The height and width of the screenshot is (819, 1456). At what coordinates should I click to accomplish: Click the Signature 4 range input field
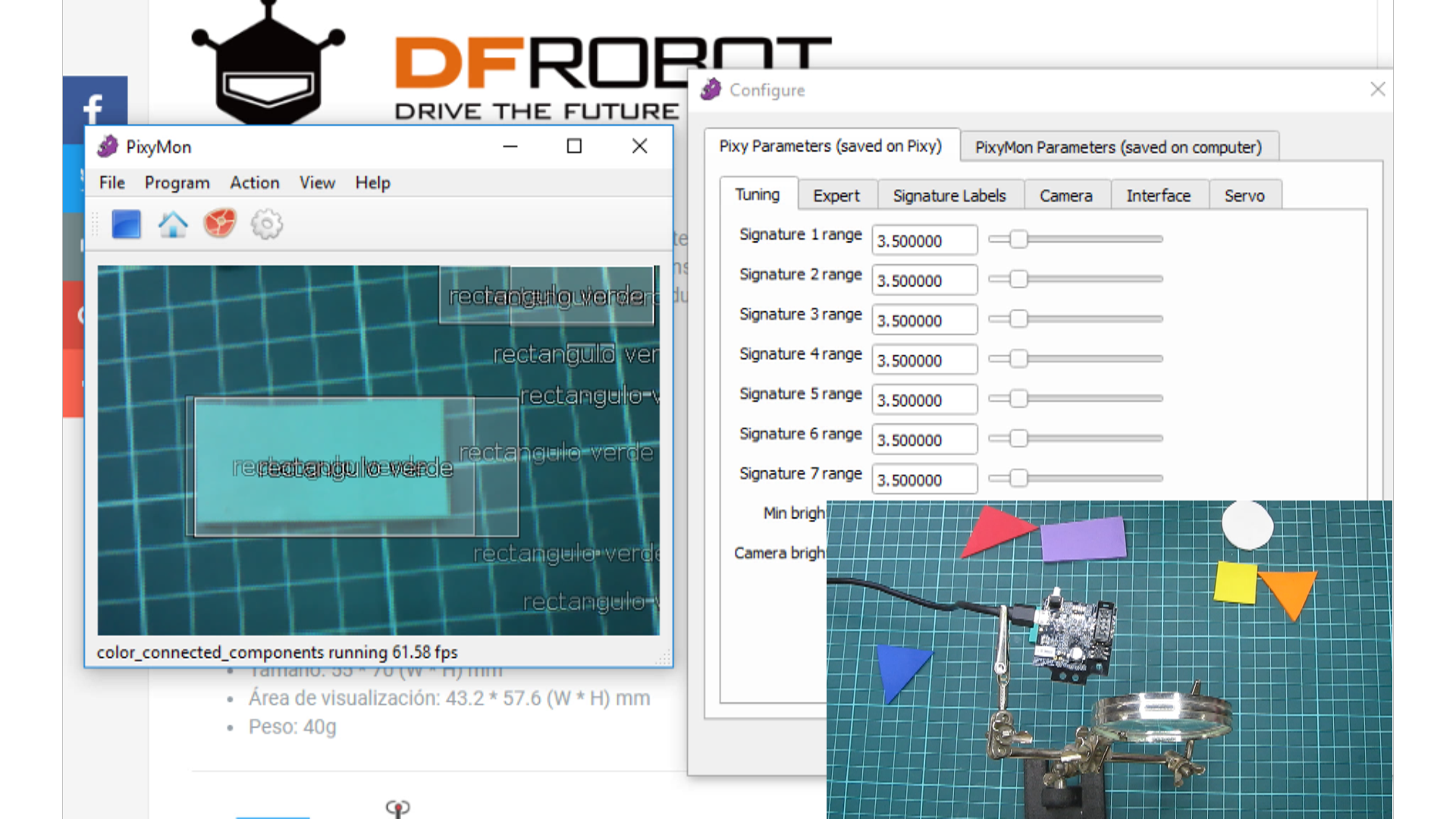click(924, 360)
